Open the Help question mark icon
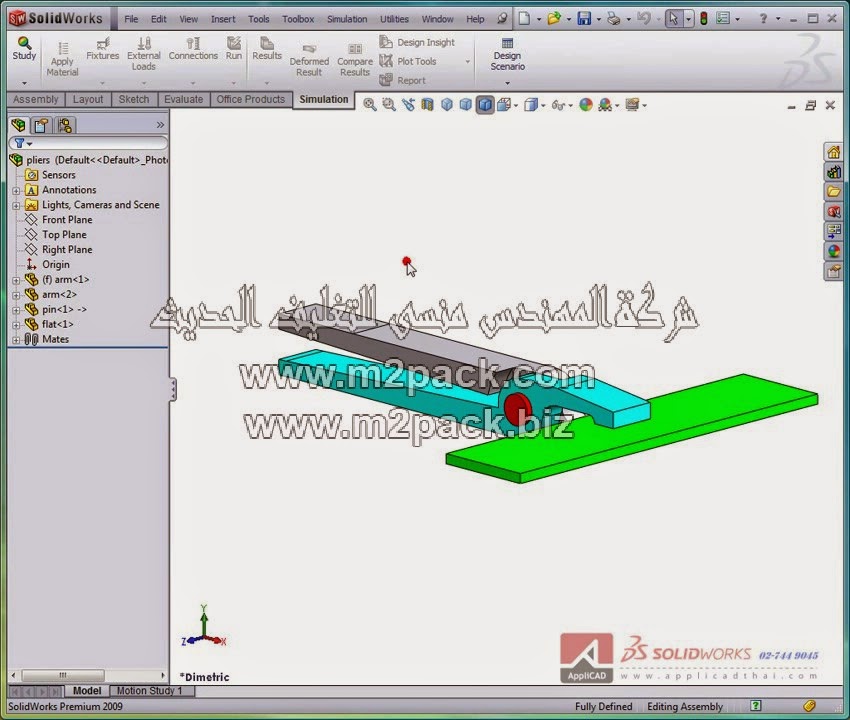Viewport: 850px width, 720px height. [763, 18]
